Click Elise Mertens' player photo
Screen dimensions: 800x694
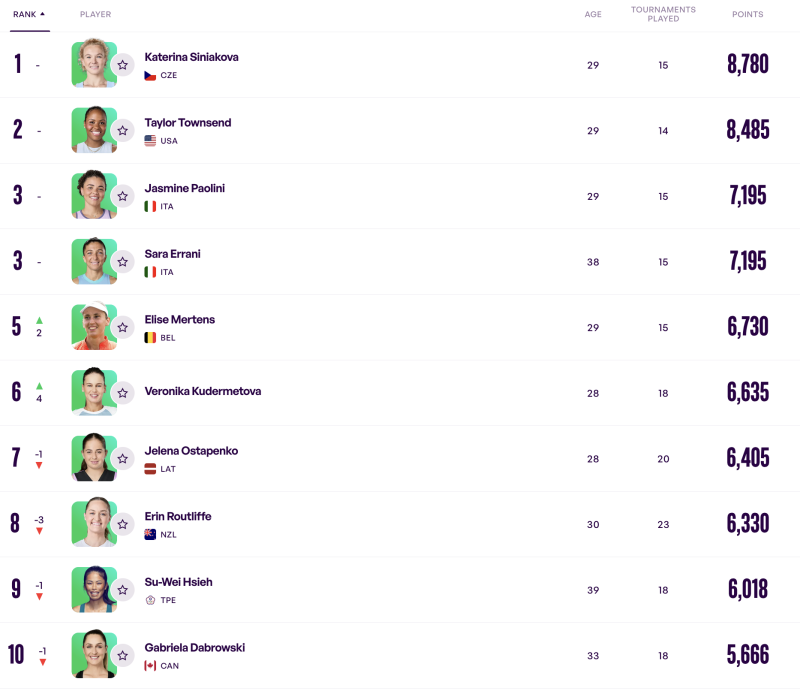point(92,327)
